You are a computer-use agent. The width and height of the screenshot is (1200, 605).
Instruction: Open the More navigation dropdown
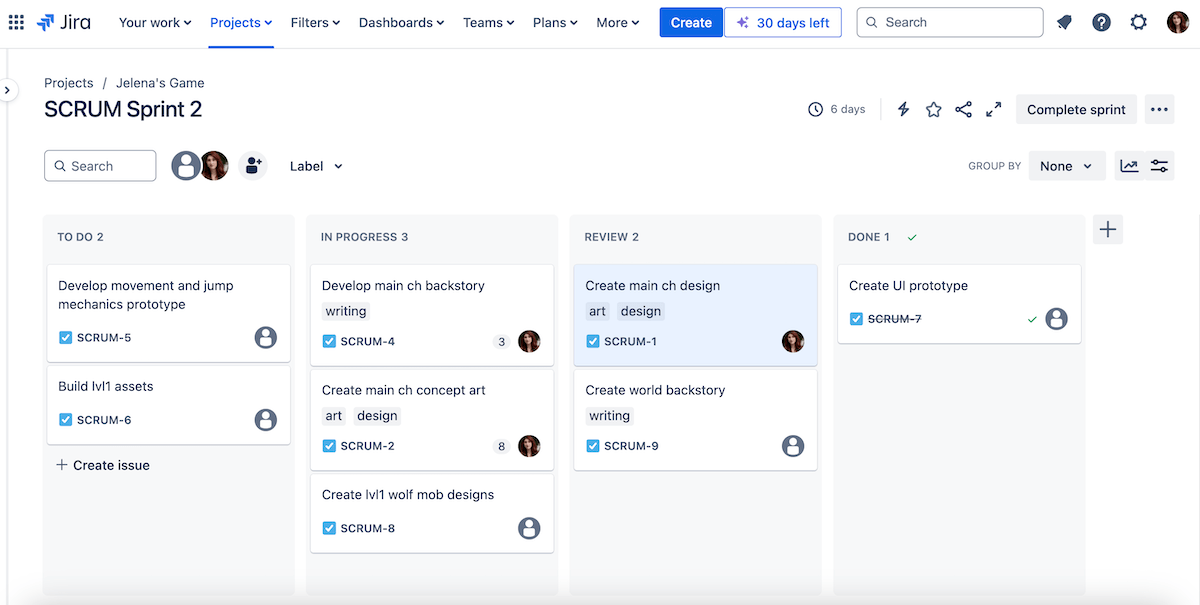pos(617,22)
